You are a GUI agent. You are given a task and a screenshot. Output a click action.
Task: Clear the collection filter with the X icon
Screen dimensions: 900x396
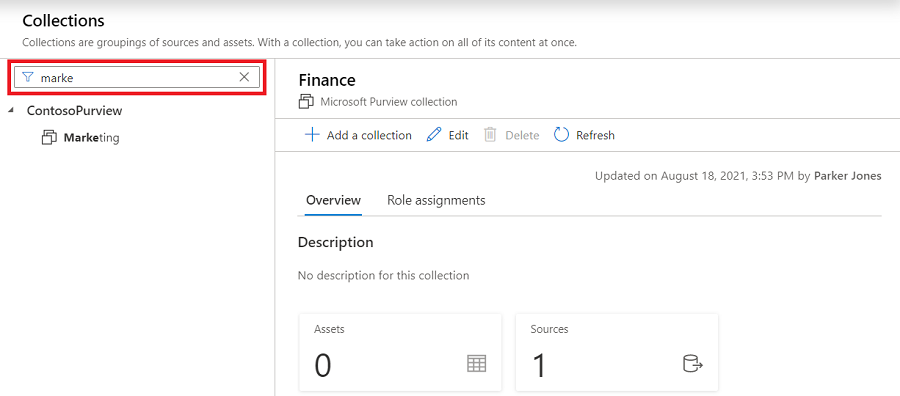(x=244, y=77)
